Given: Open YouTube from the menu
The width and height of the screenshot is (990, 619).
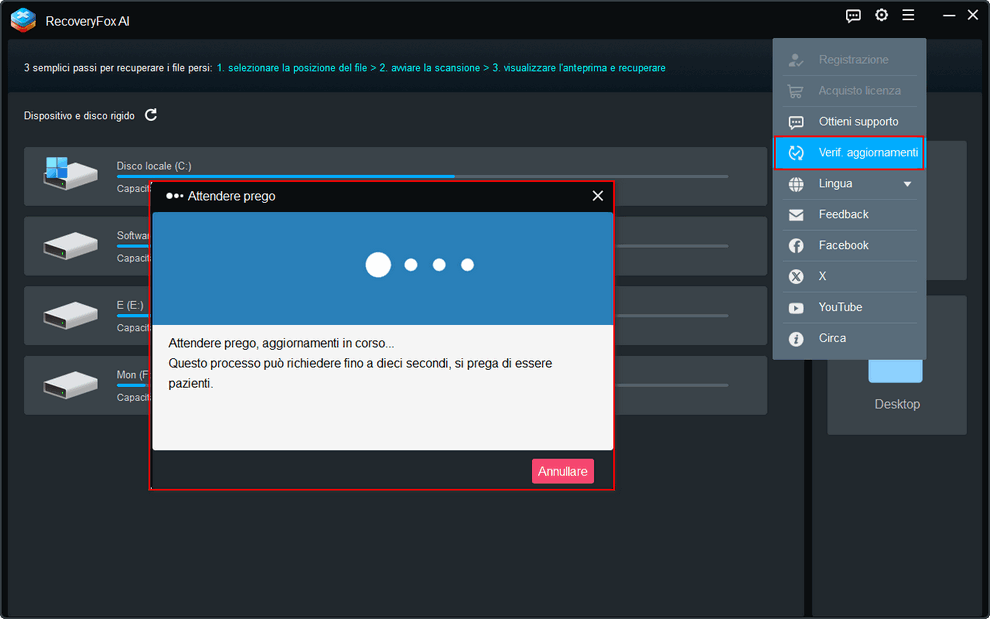Looking at the screenshot, I should click(850, 307).
